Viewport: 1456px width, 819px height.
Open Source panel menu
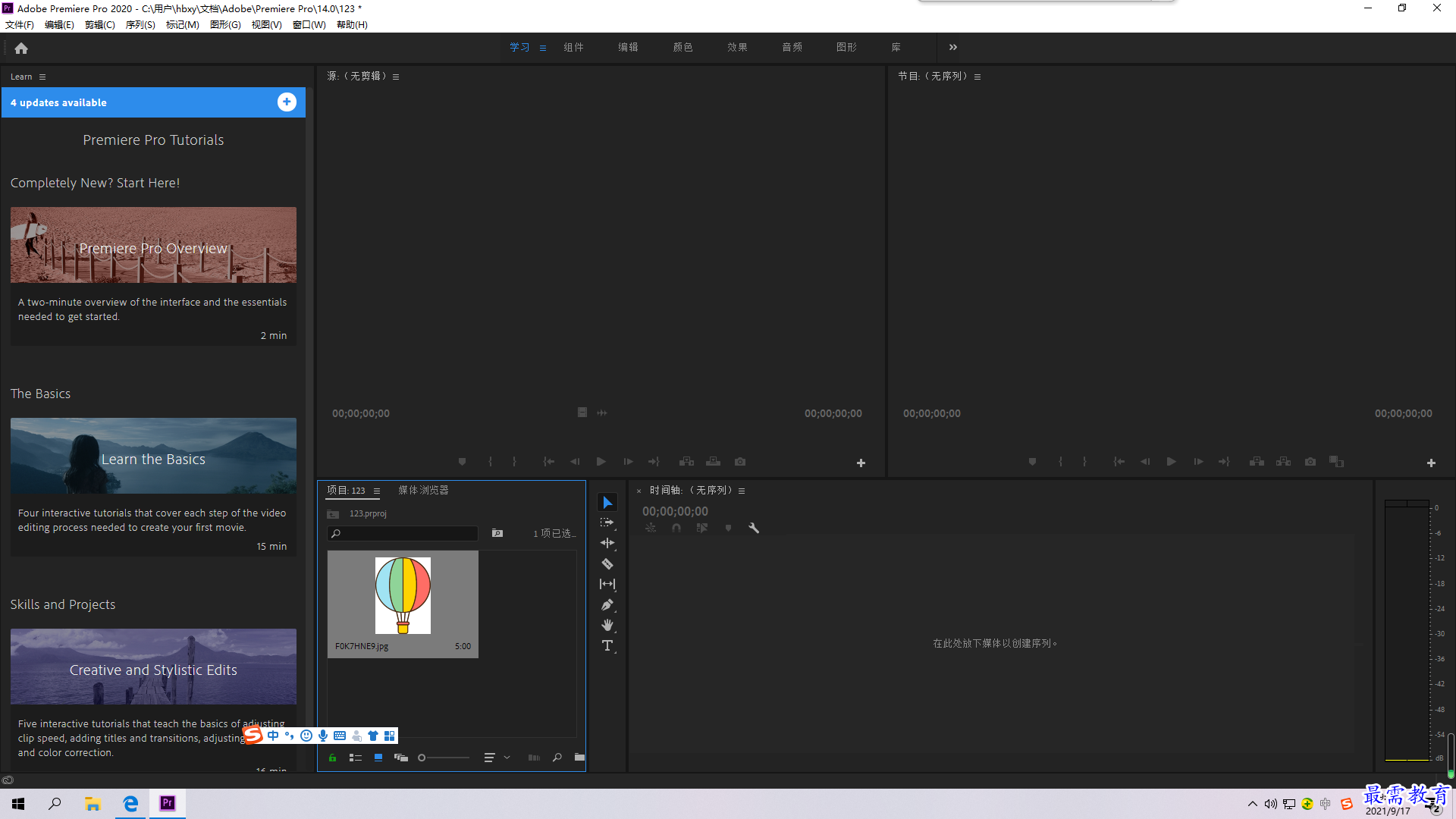pos(396,77)
